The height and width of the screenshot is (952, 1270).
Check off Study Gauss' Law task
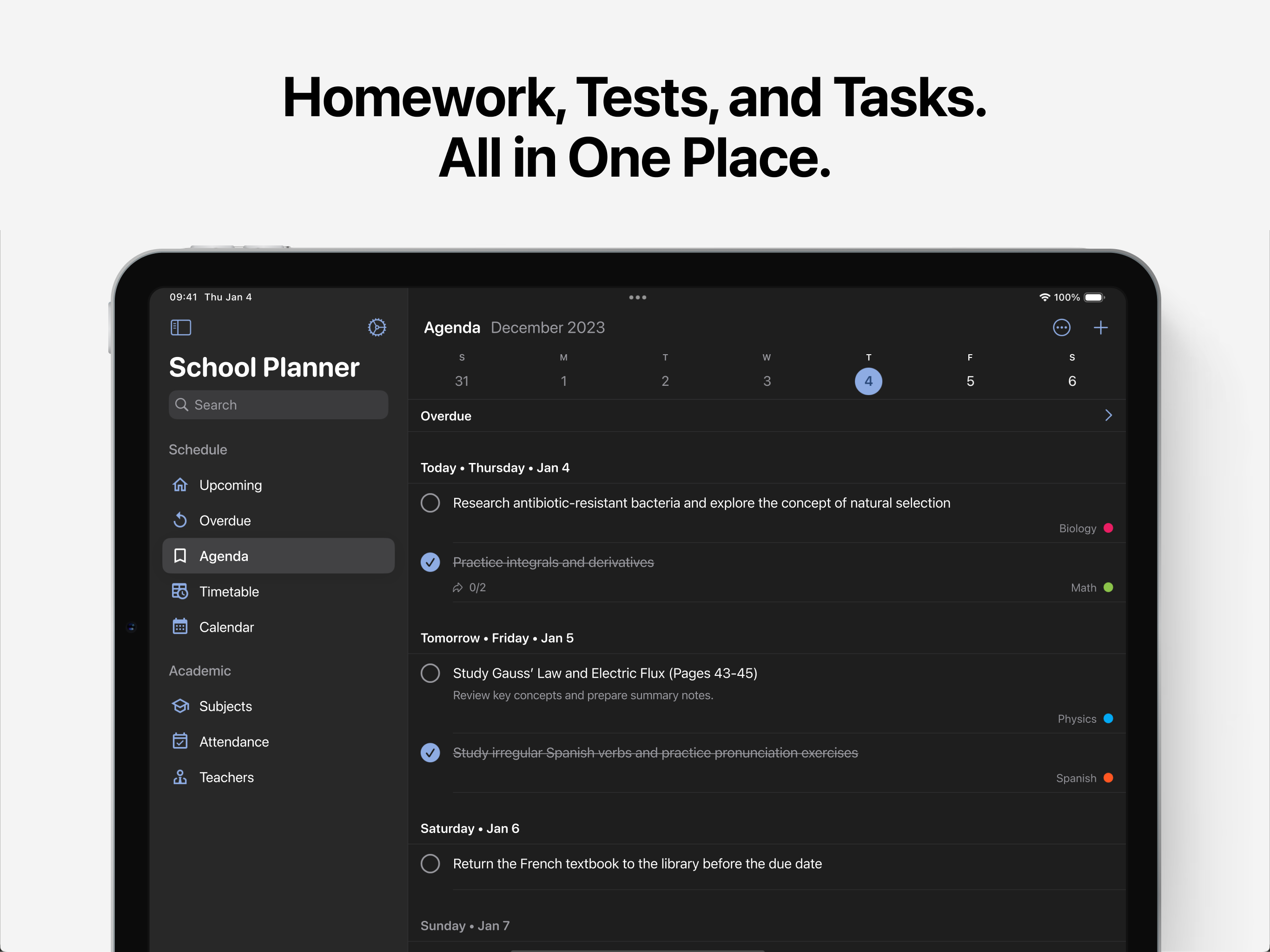(x=430, y=673)
